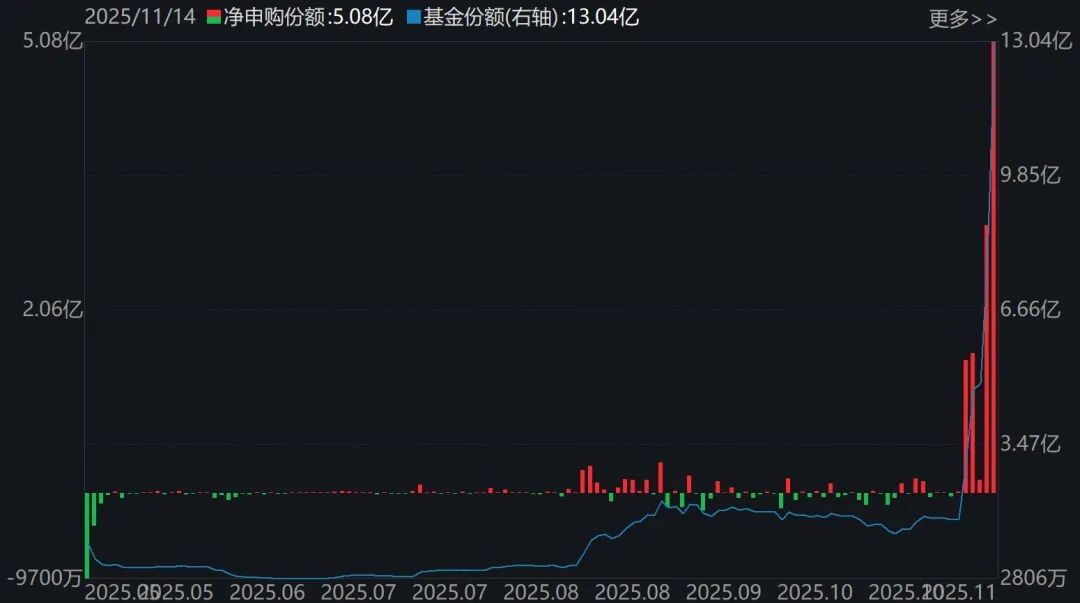Click the tall green bar at left edge
The width and height of the screenshot is (1080, 603).
(87, 535)
